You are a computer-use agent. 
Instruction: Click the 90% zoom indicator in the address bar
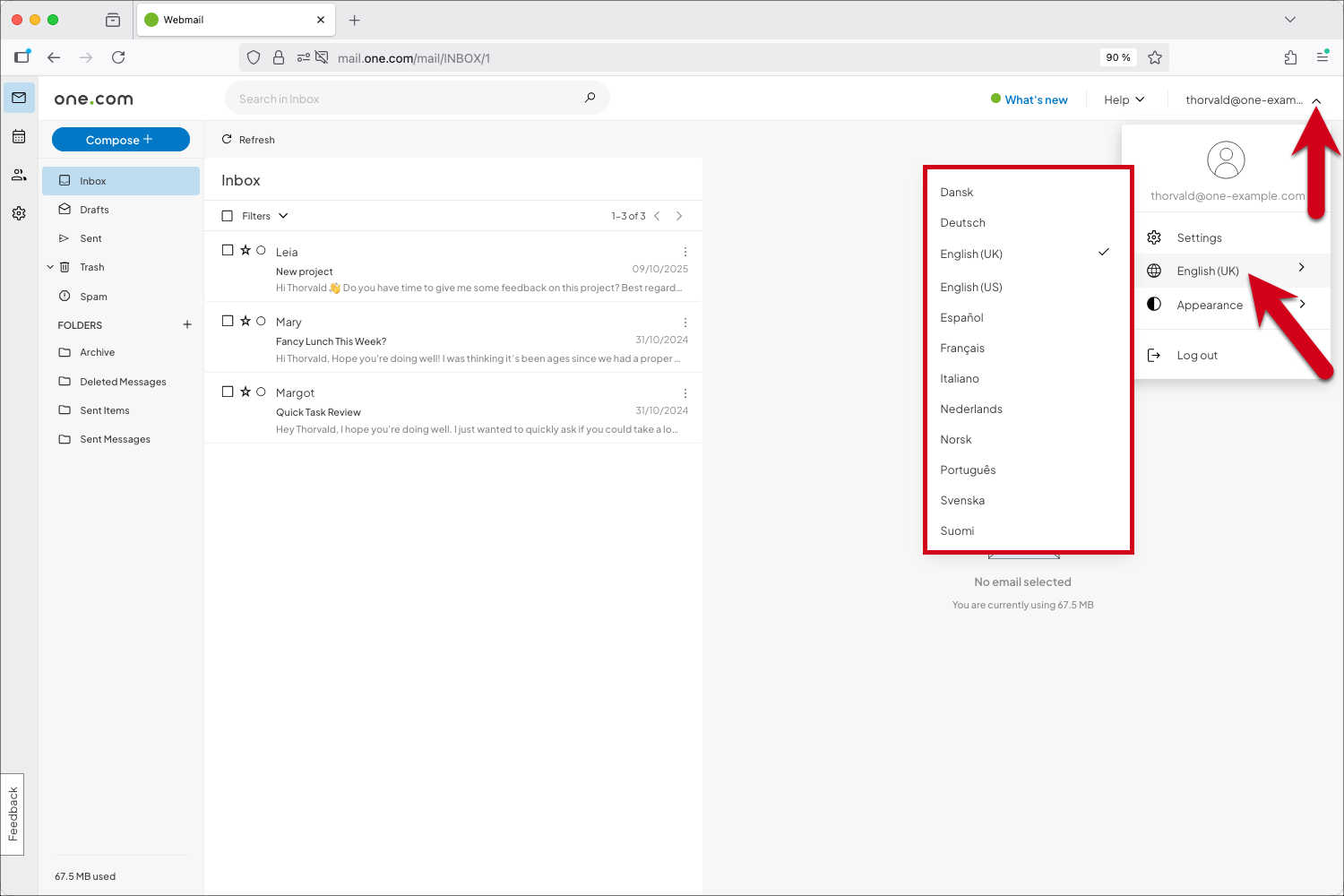(1117, 57)
